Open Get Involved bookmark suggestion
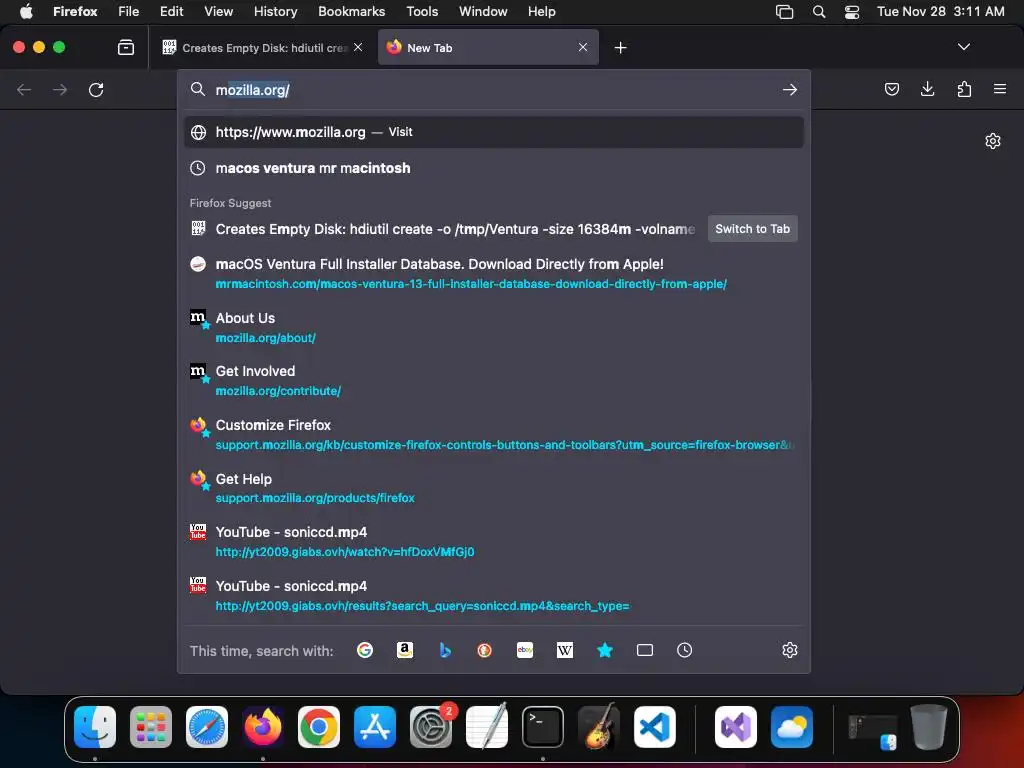The image size is (1024, 768). click(494, 381)
